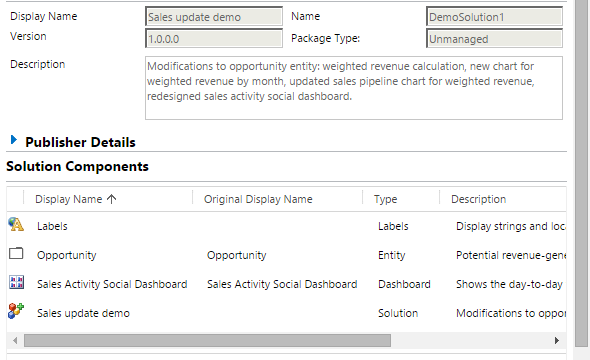This screenshot has width=590, height=360.
Task: Click the Opportunity entity icon
Action: click(16, 254)
